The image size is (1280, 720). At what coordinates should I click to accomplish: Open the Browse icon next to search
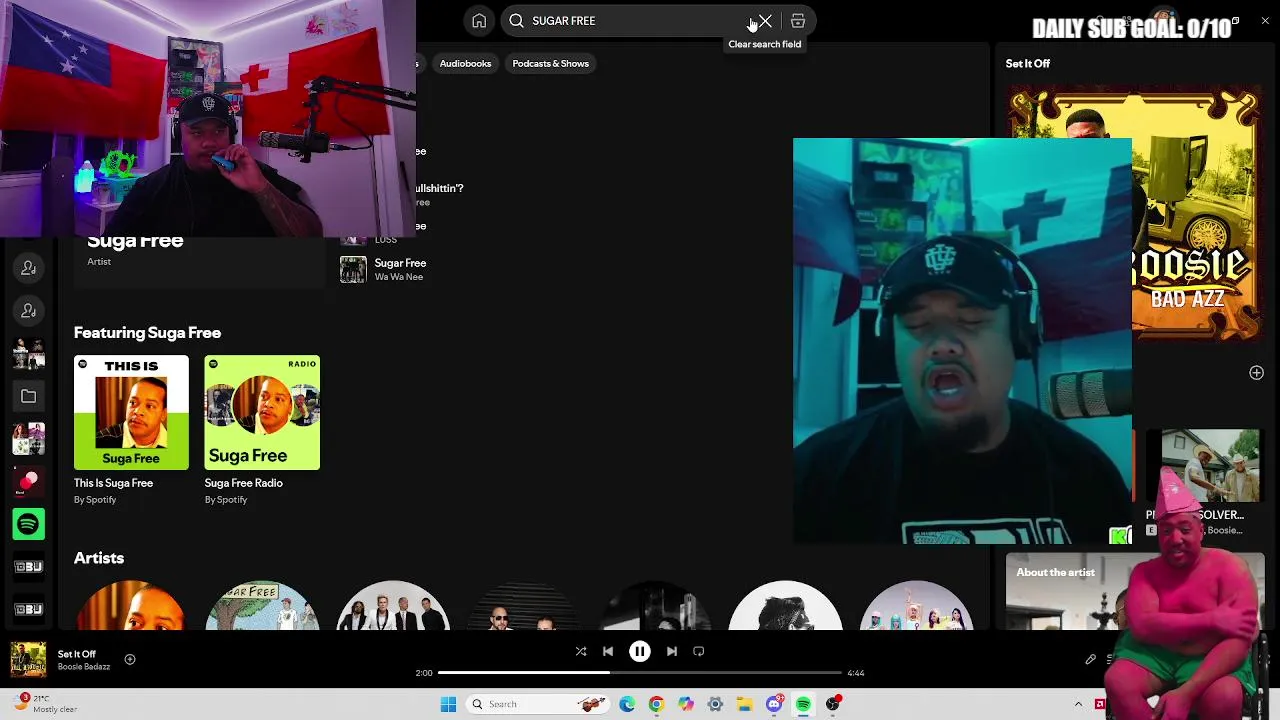[x=798, y=21]
